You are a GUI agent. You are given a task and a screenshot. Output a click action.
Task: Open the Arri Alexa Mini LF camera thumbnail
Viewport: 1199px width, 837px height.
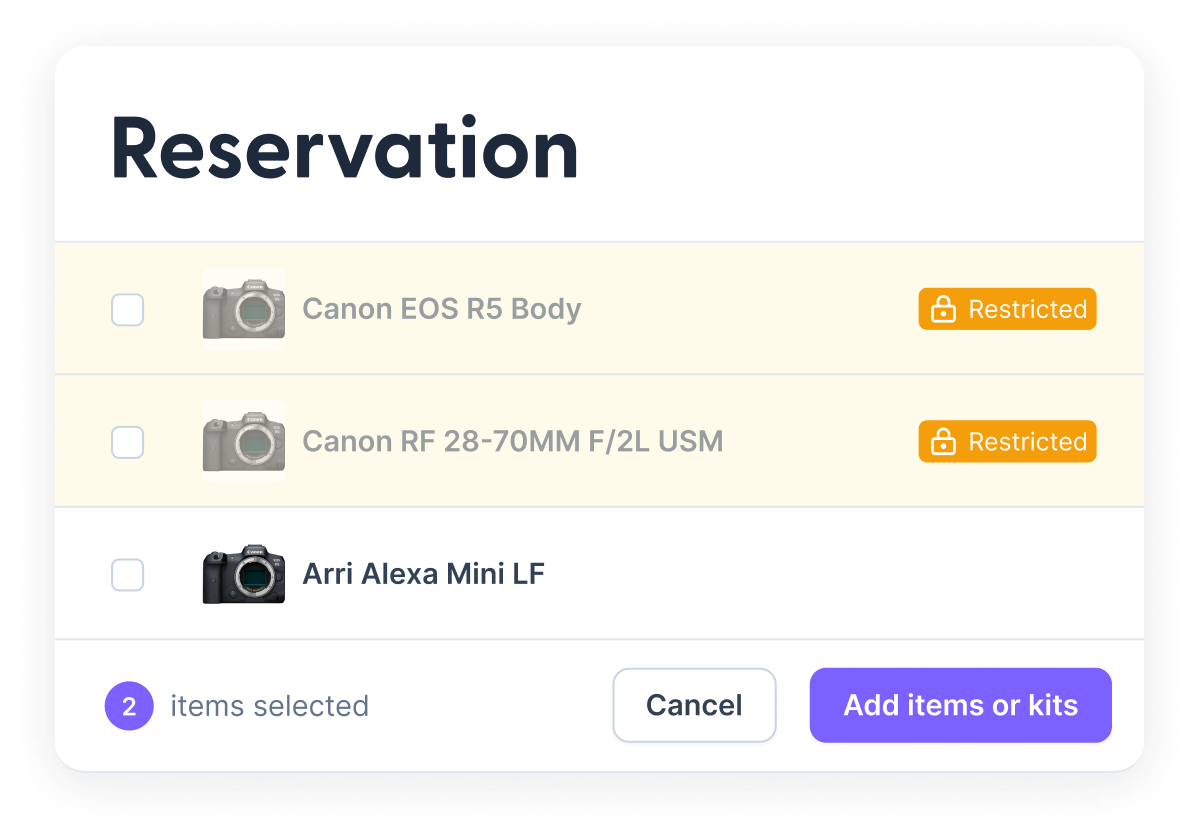244,573
